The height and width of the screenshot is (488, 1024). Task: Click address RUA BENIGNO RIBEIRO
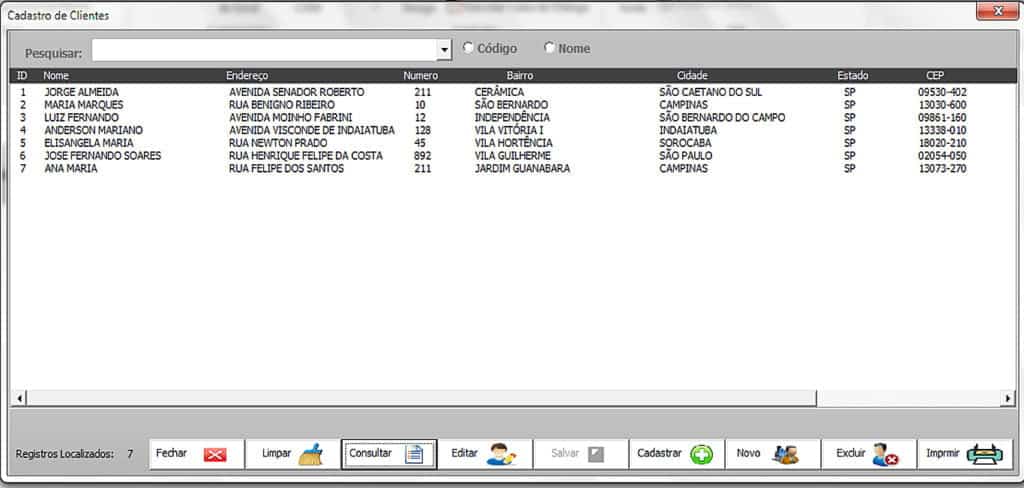click(281, 105)
